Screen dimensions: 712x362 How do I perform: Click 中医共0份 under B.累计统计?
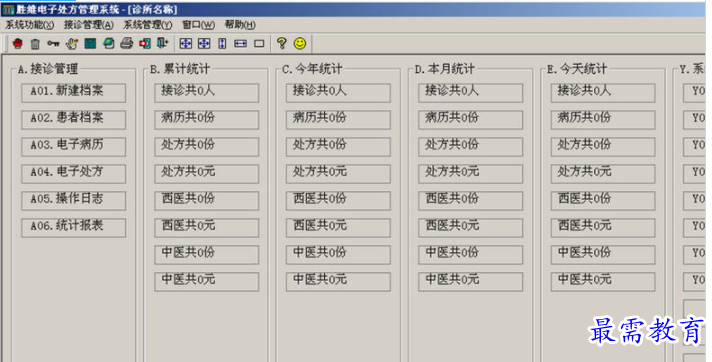(207, 255)
